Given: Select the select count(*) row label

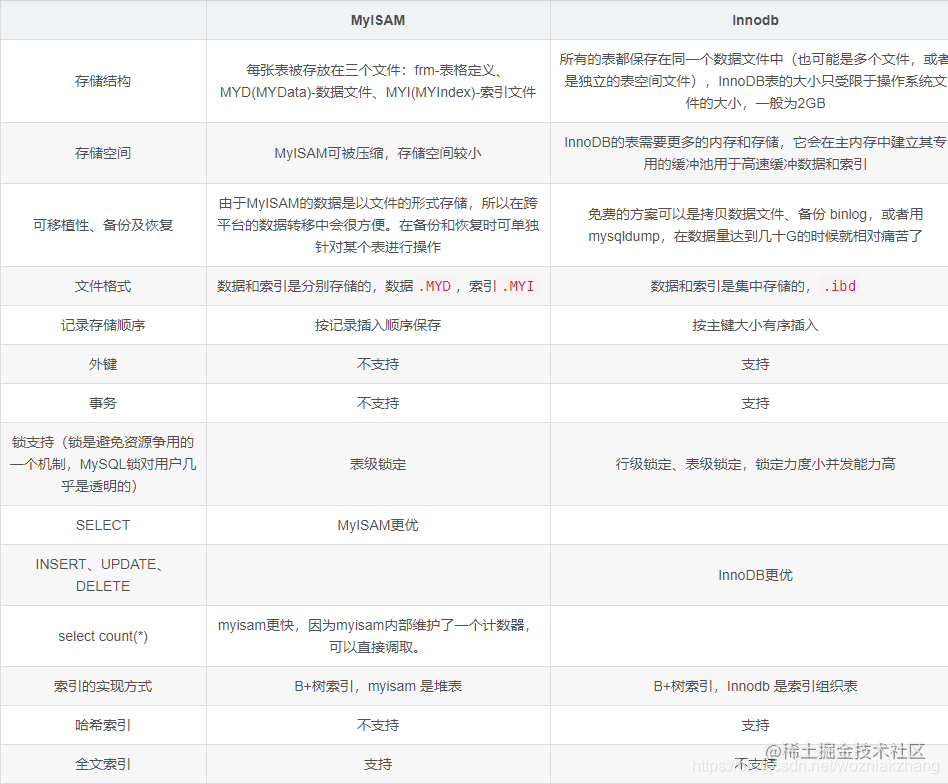Looking at the screenshot, I should click(x=103, y=636).
